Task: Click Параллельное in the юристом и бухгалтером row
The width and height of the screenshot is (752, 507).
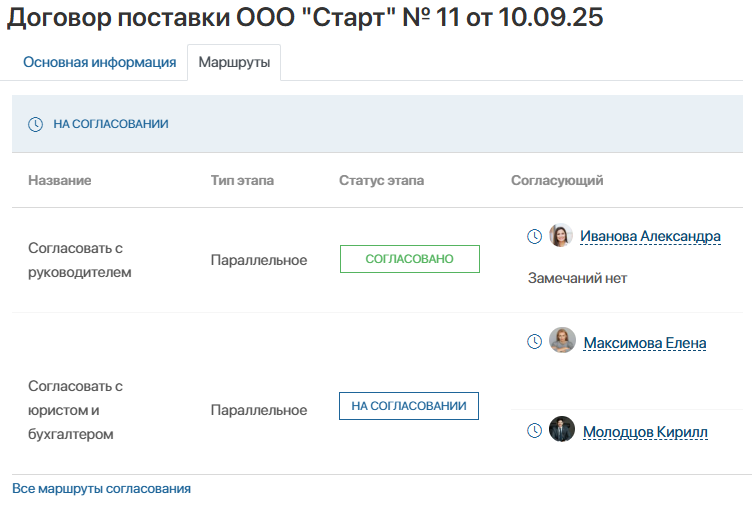Action: [259, 410]
